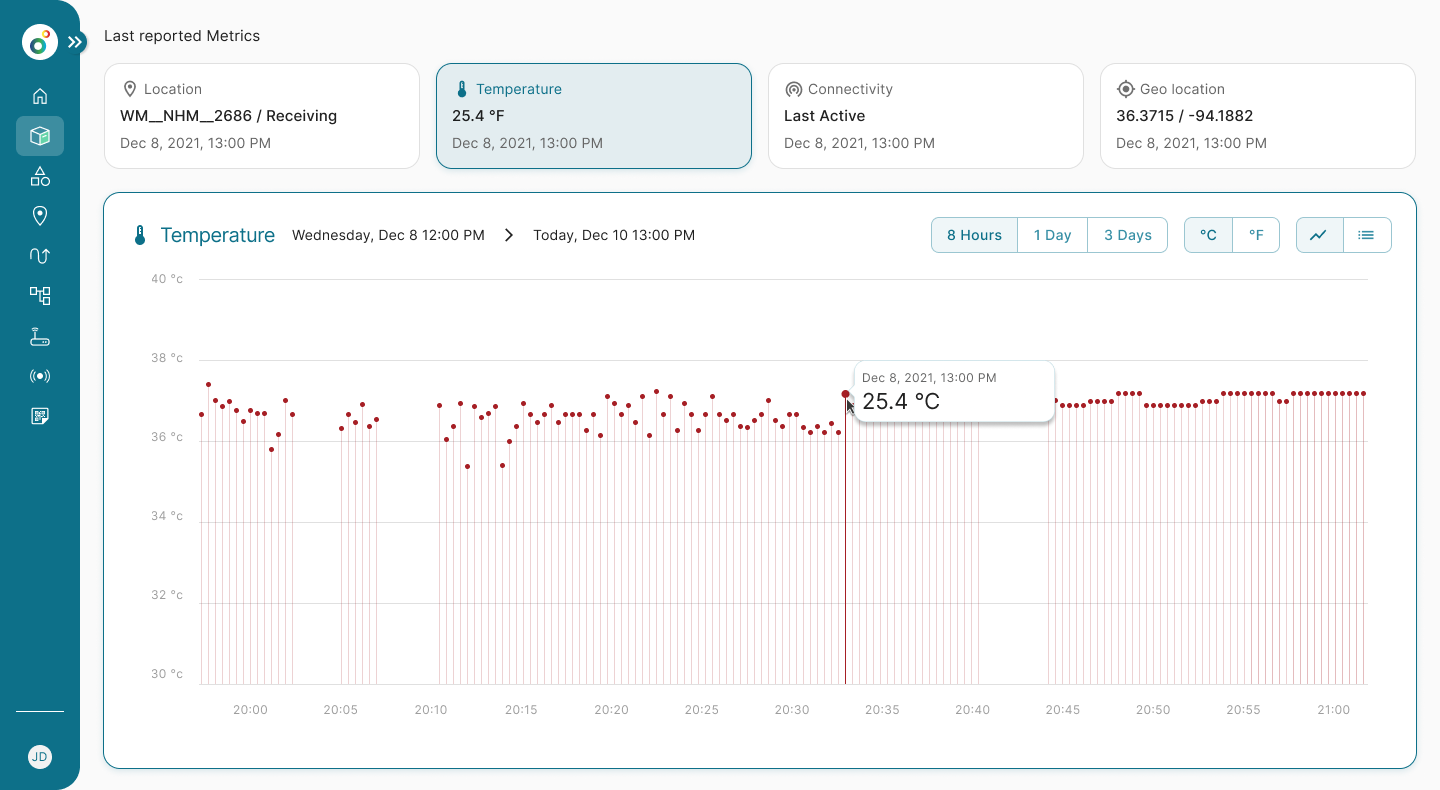Select the Connectivity metric card

pyautogui.click(x=926, y=116)
